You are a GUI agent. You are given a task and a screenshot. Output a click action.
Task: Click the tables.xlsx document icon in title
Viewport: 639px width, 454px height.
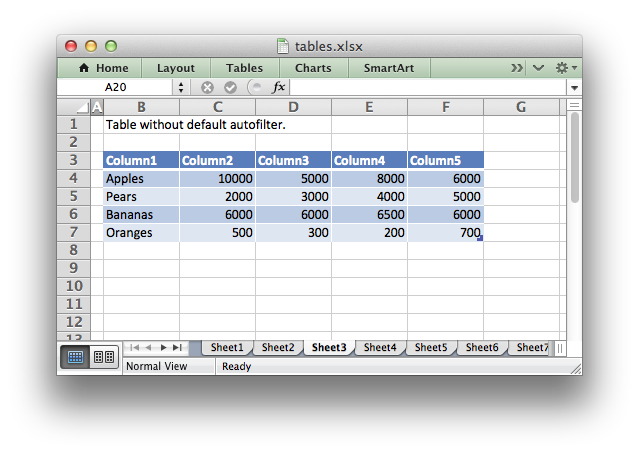point(282,46)
